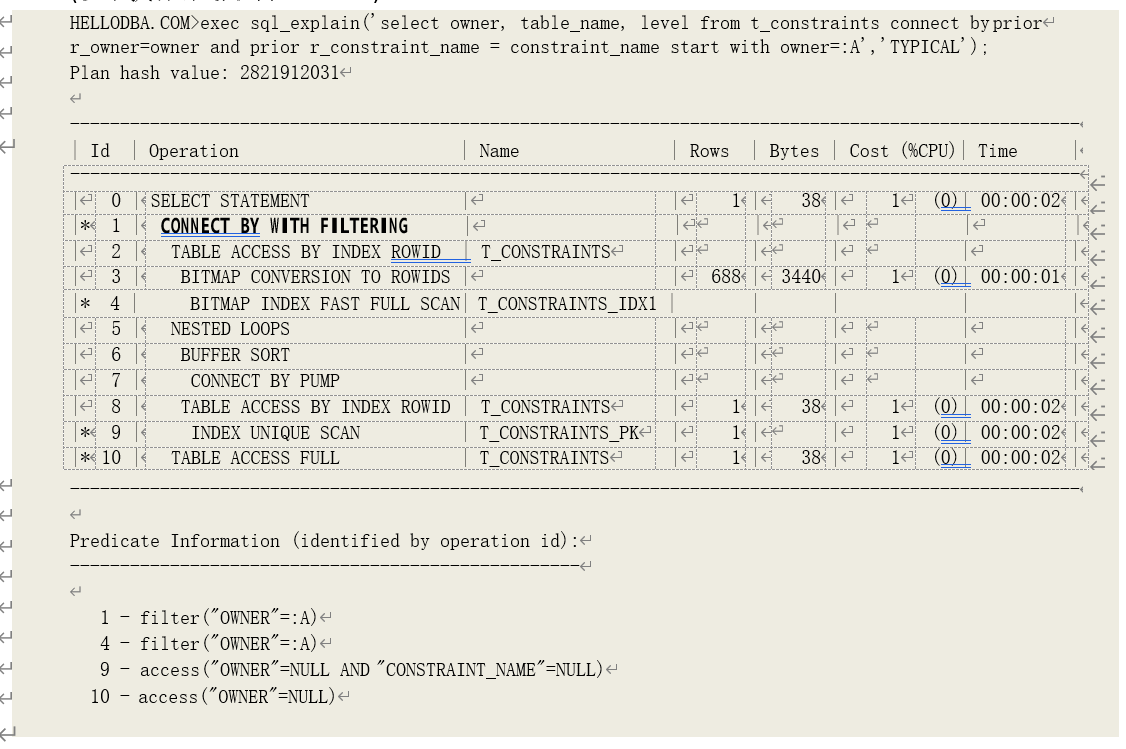Select the SELECT STATEMENT operation cell
Viewport: 1126px width, 749px height.
[230, 201]
